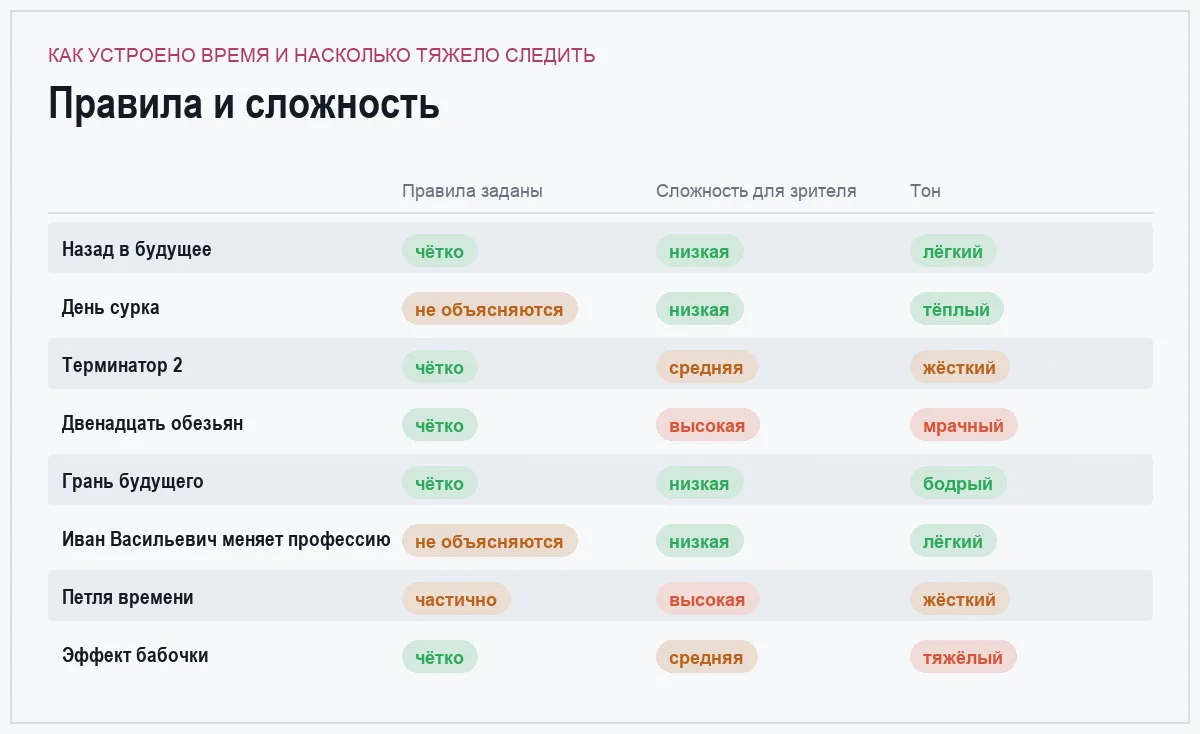Click 'низкая' badge in Грань будущего row
The width and height of the screenshot is (1200, 734).
point(699,483)
